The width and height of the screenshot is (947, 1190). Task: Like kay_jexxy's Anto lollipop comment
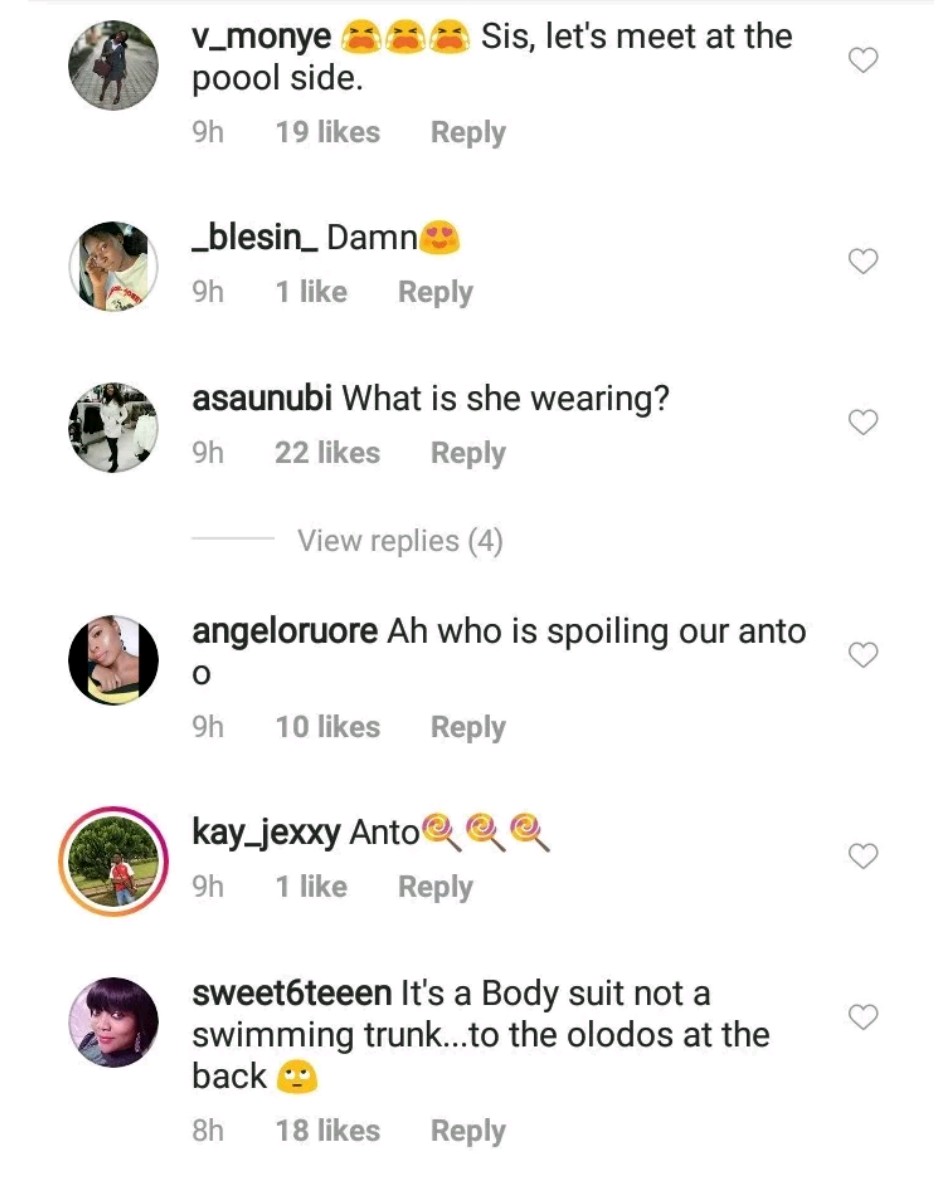pyautogui.click(x=862, y=856)
